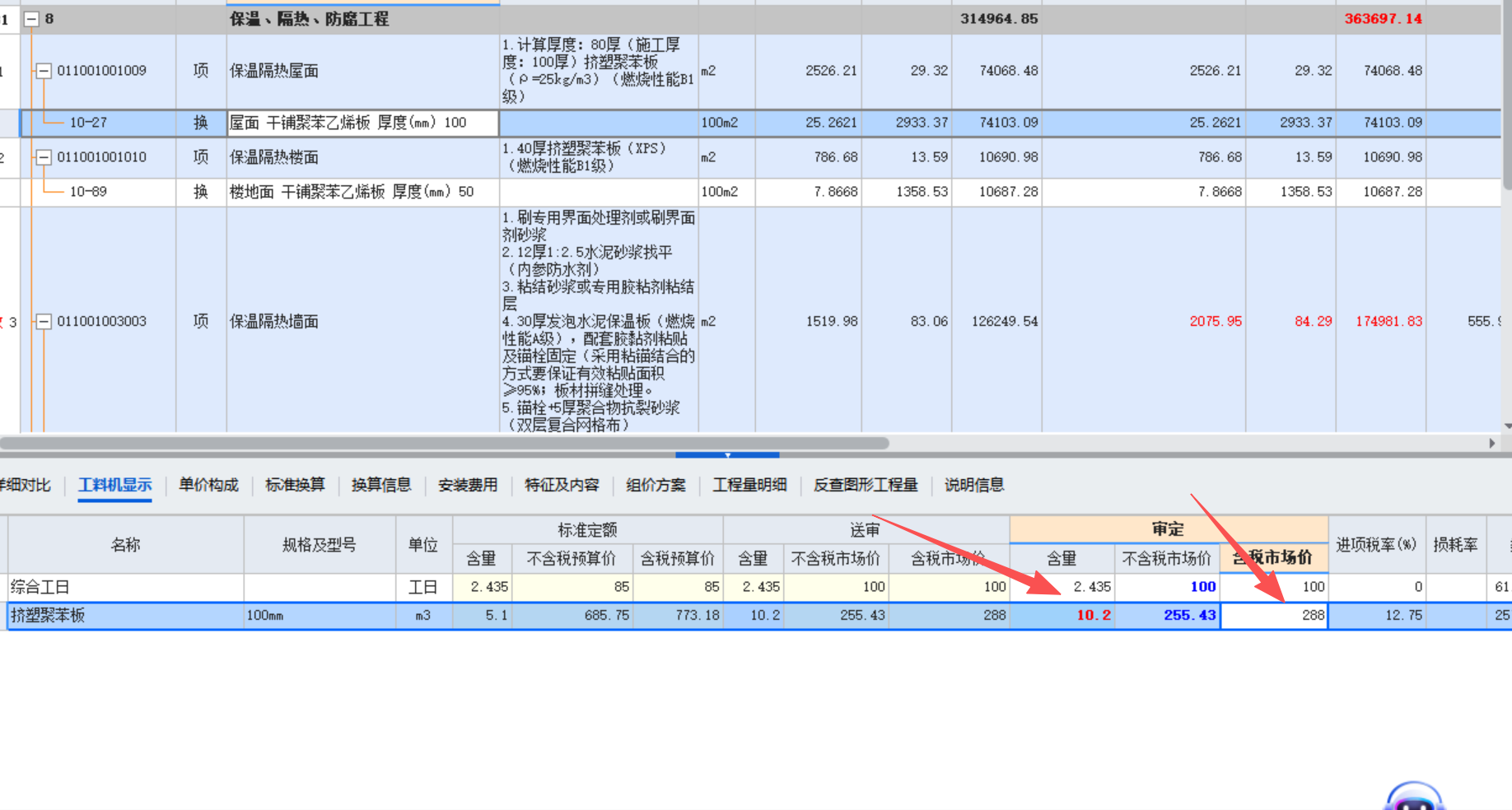Screen dimensions: 1512x810
Task: Open the 标准换算 tab
Action: click(x=294, y=485)
